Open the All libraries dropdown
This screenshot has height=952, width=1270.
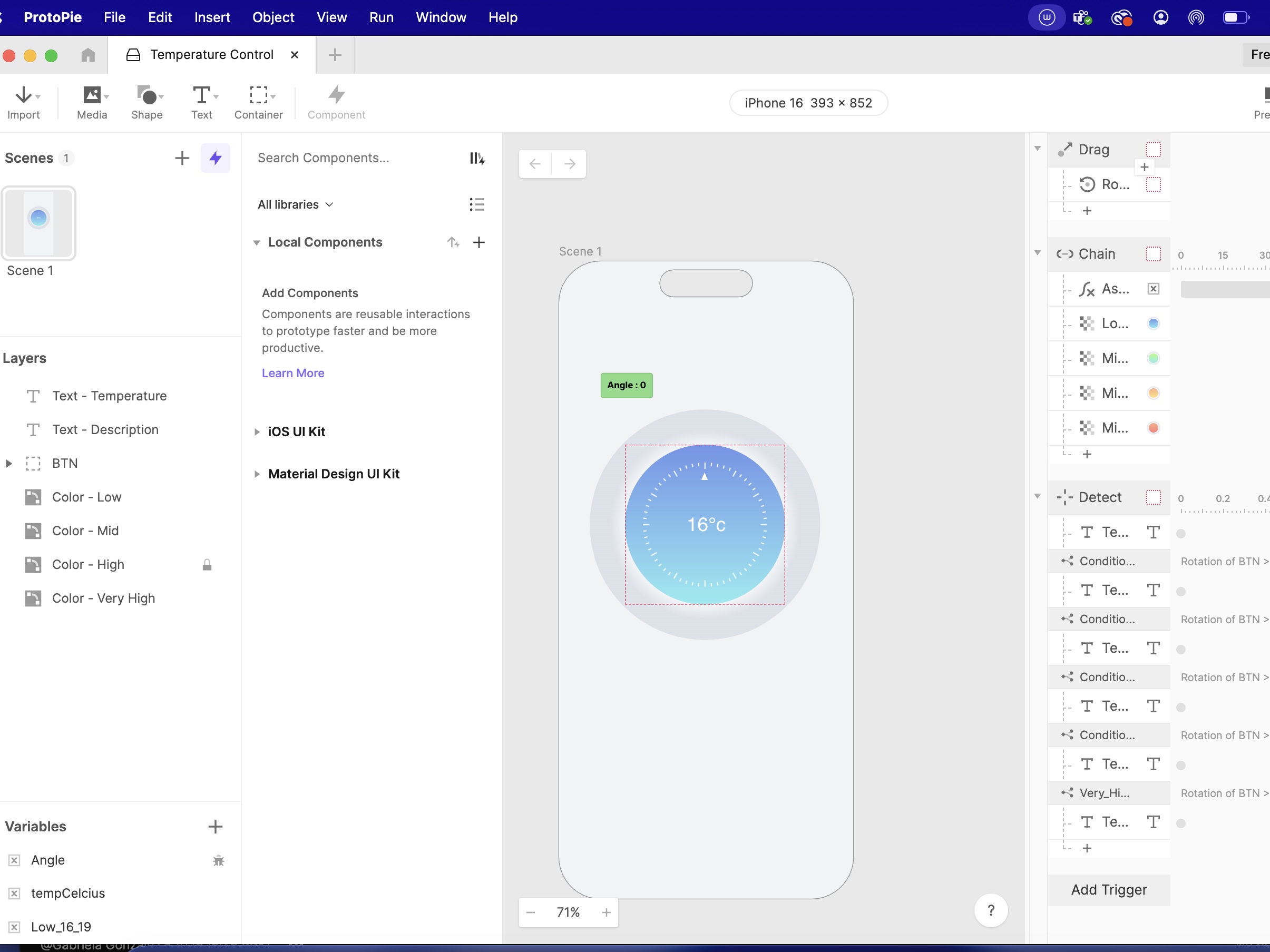(295, 204)
